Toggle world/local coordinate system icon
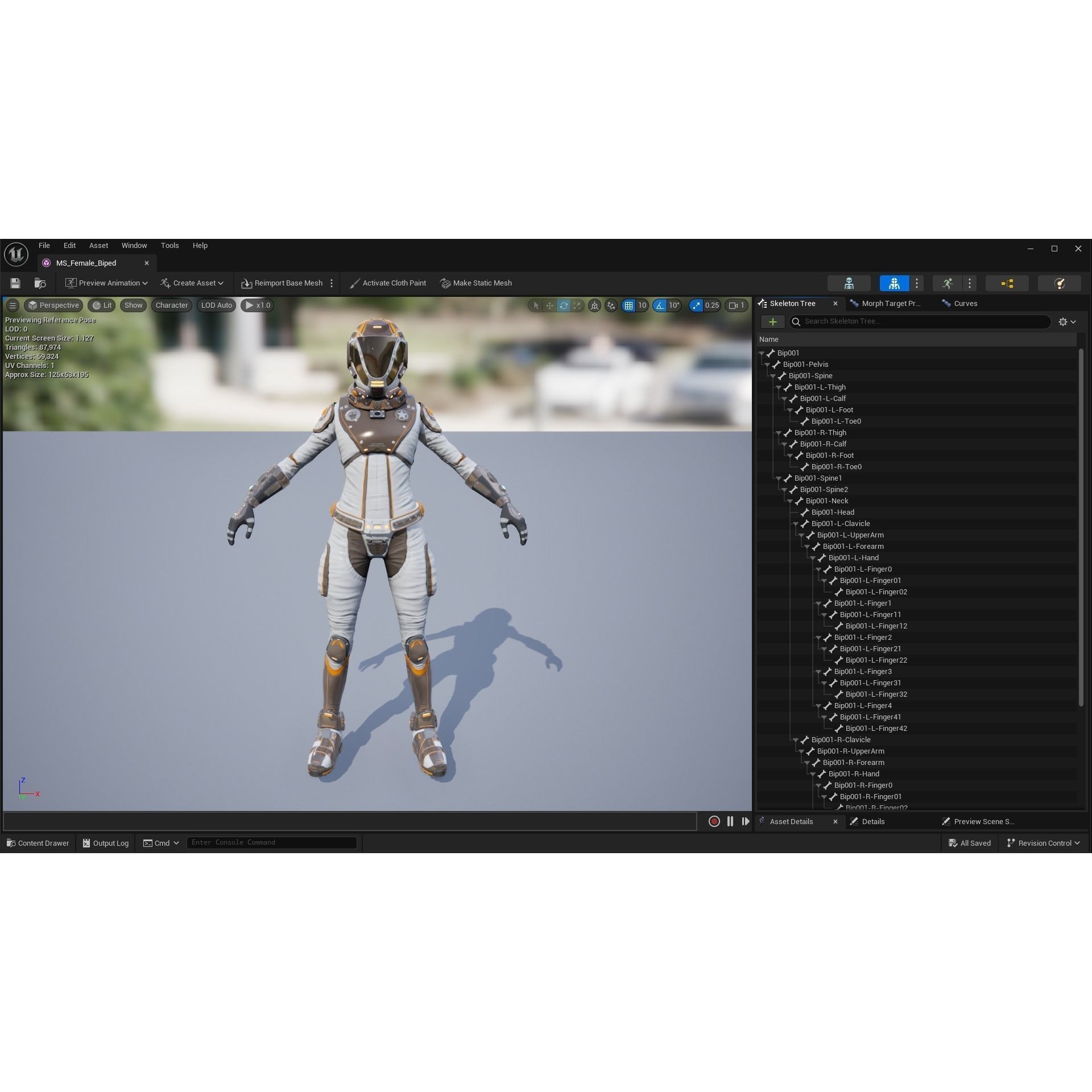 click(x=594, y=305)
